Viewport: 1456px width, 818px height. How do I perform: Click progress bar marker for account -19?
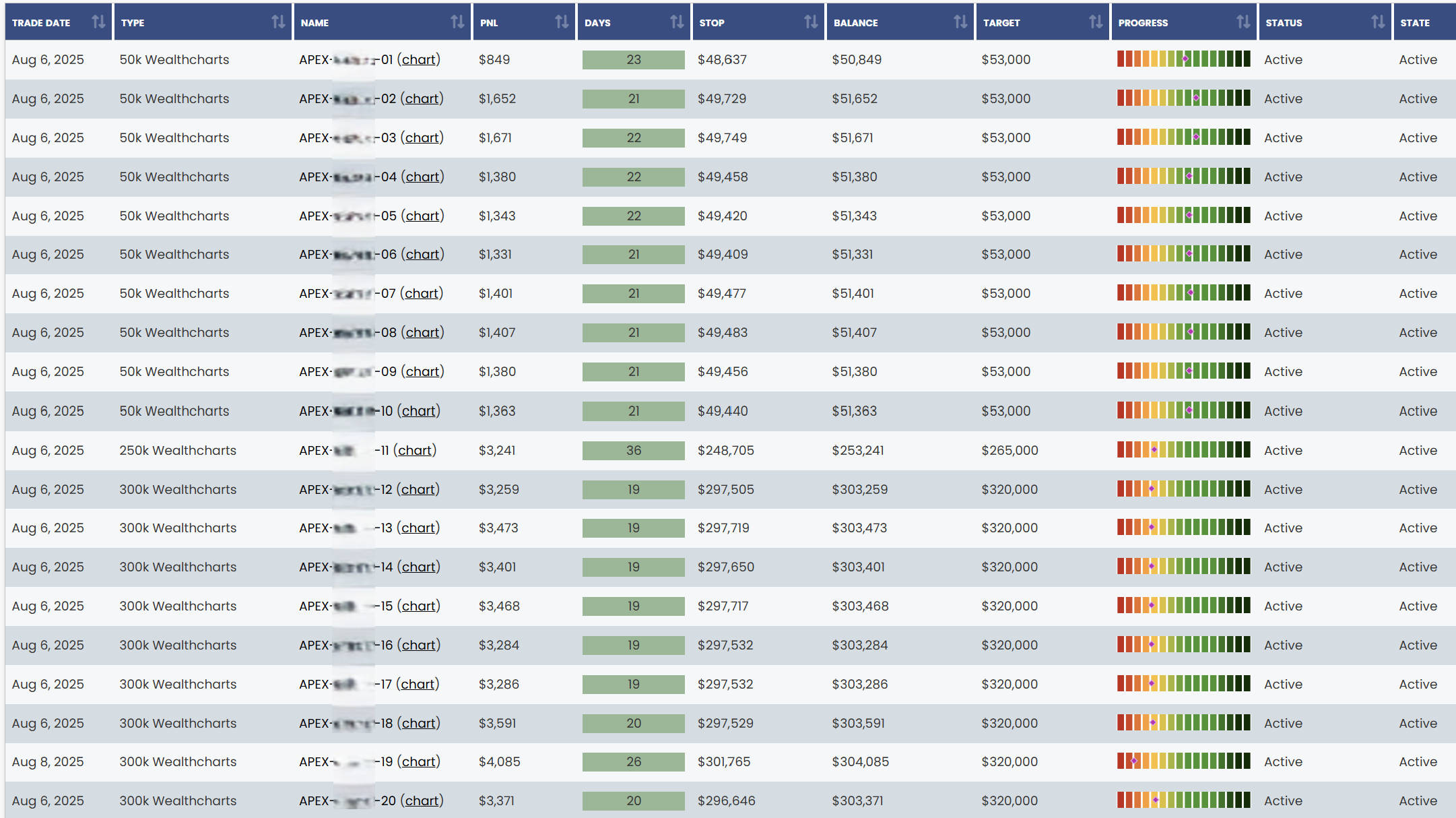(1134, 761)
